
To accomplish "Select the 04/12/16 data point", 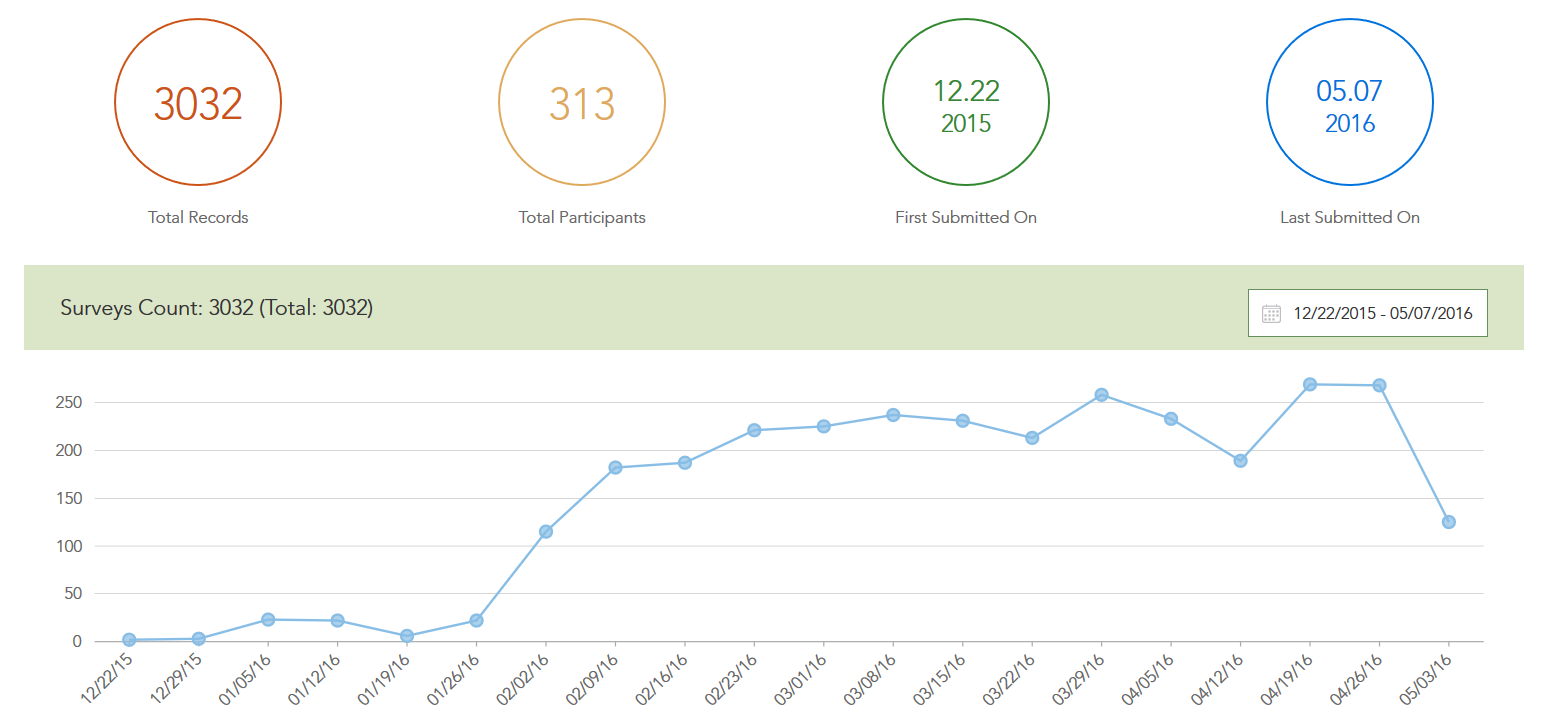I will tap(1240, 461).
